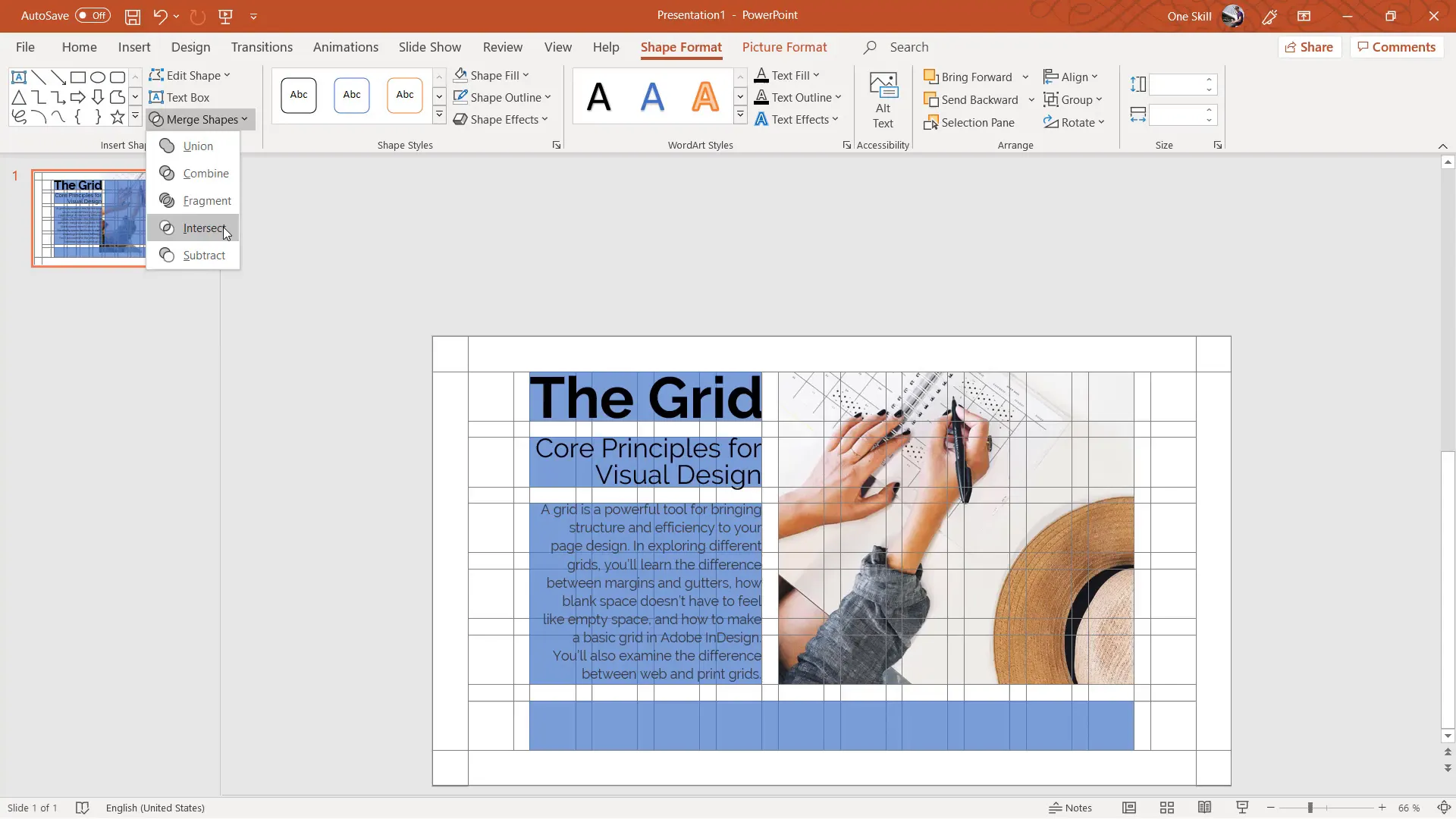Choose the orange outline Abc shape style
1456x819 pixels.
pos(405,96)
